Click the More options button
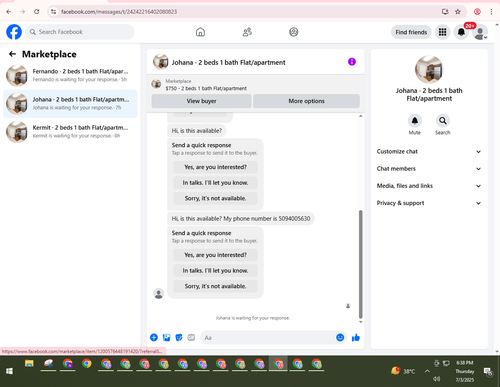The height and width of the screenshot is (387, 500). (x=306, y=101)
